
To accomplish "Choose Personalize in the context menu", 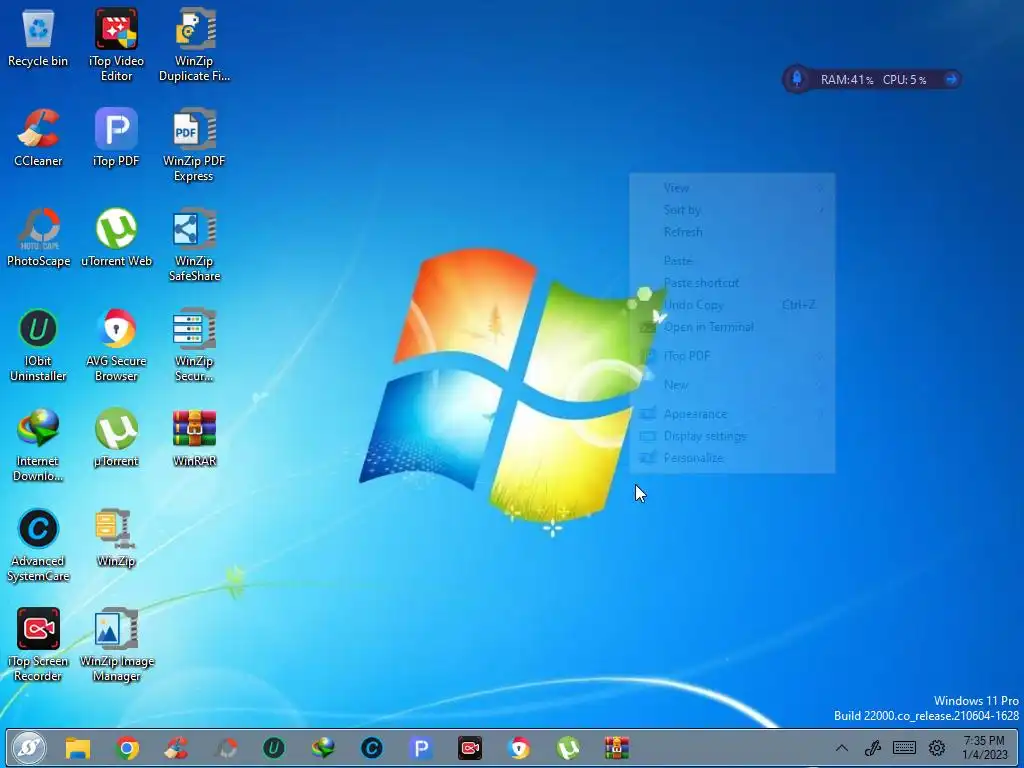I will click(732, 458).
